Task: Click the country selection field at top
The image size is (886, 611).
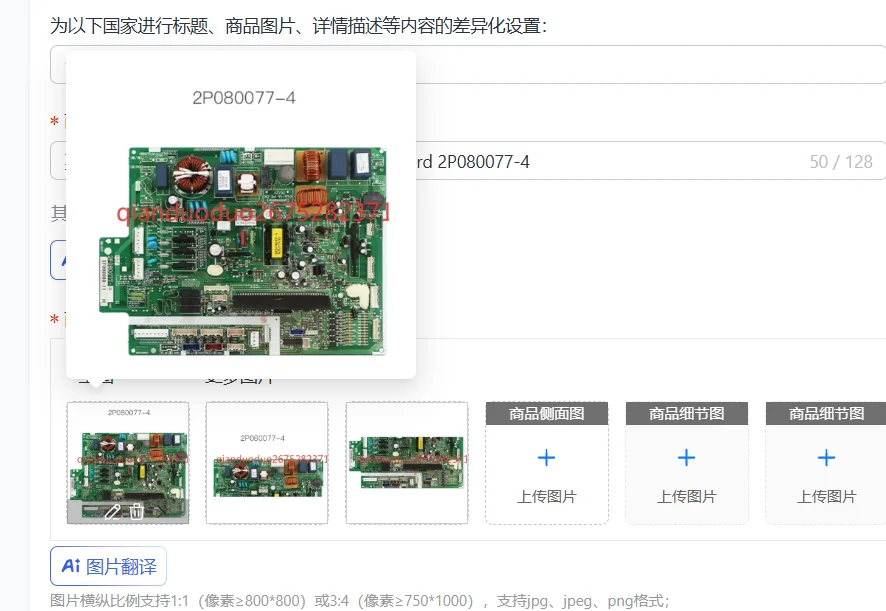Action: pos(468,65)
